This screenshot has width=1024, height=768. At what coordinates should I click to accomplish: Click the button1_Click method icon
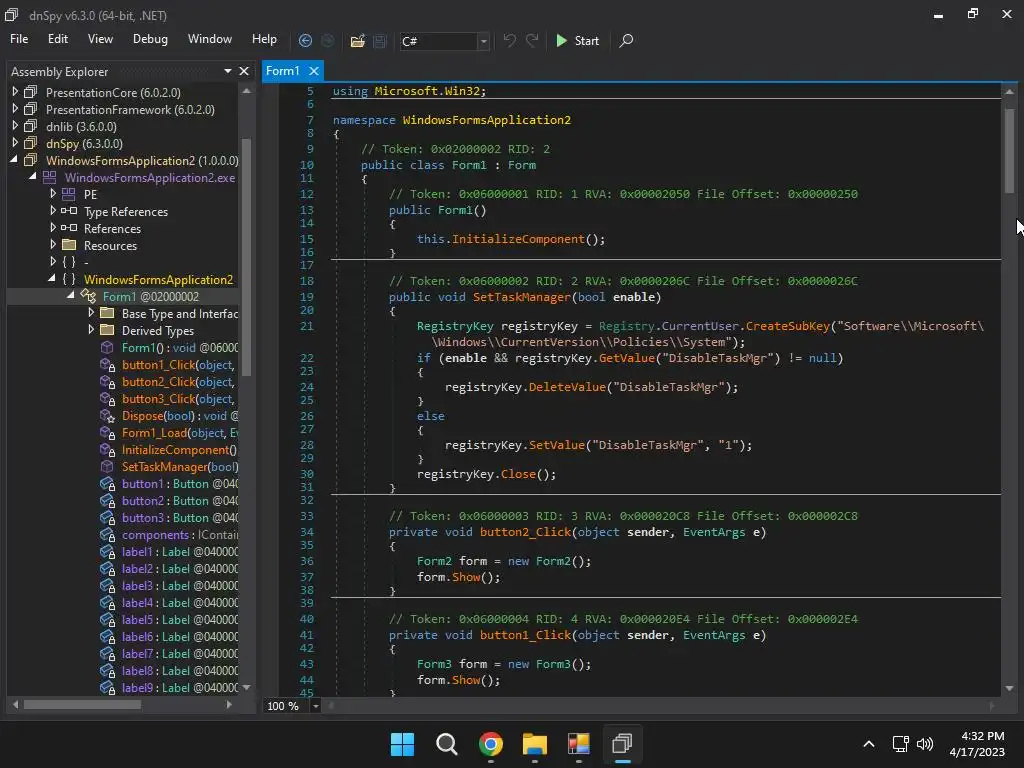[107, 364]
